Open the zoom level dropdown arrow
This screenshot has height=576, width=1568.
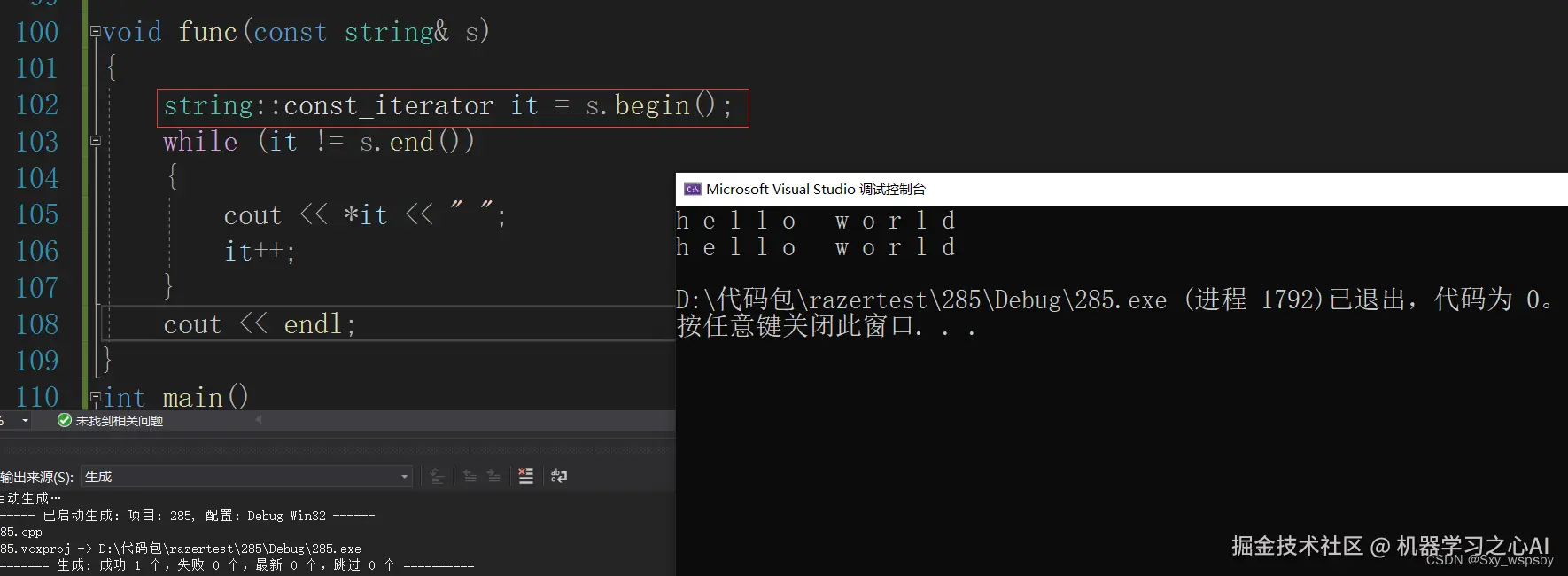(25, 420)
